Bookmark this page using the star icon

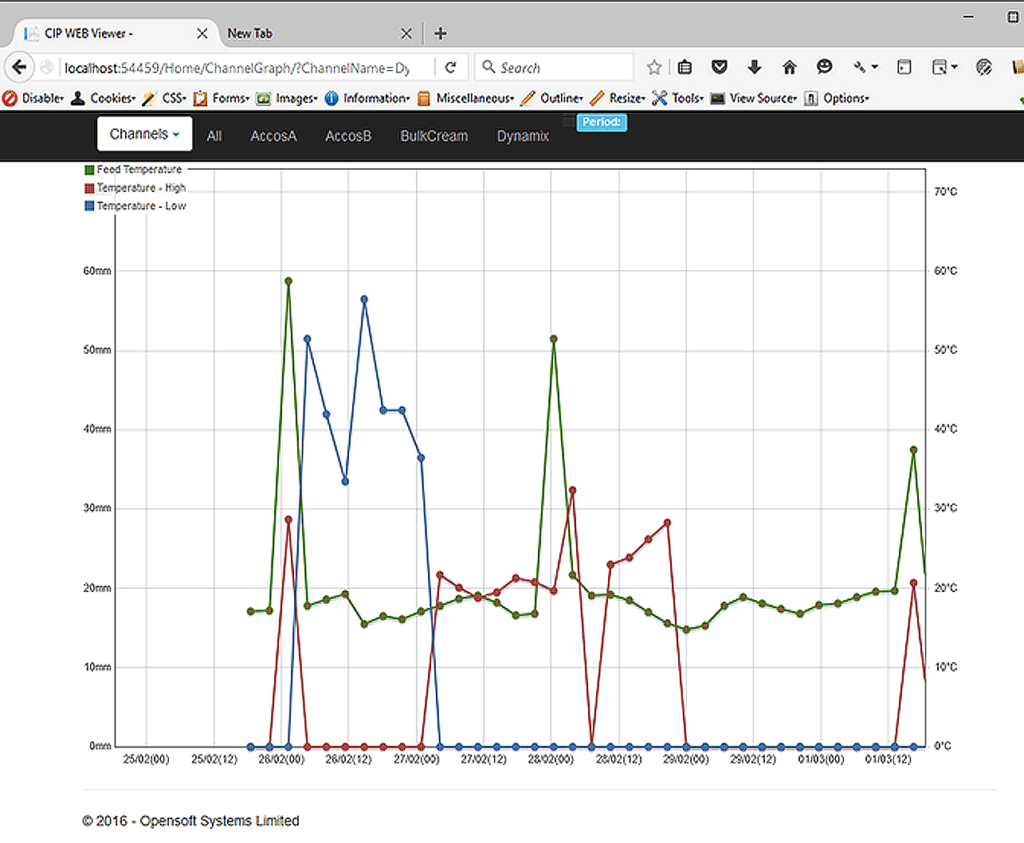pos(653,67)
